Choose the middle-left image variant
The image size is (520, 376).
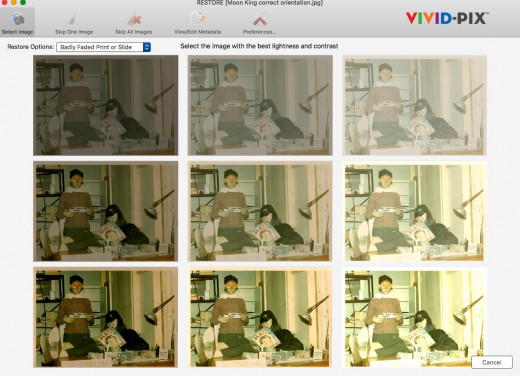105,211
